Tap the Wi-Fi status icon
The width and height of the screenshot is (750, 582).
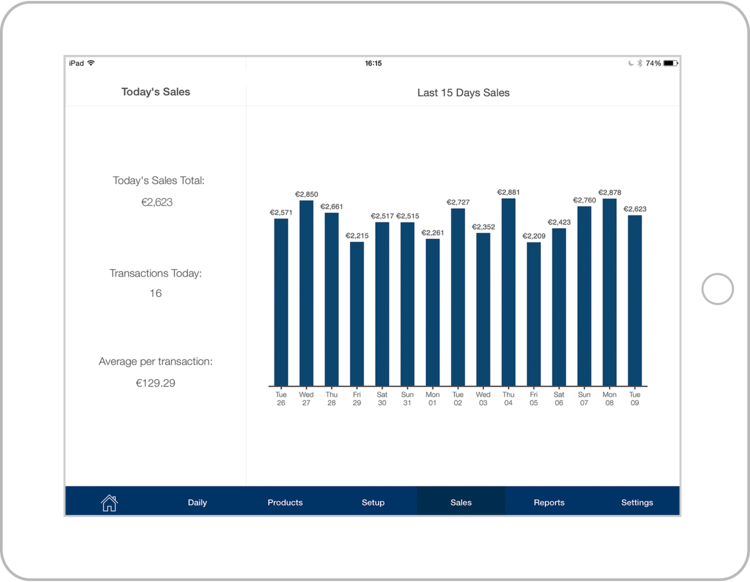tap(91, 63)
